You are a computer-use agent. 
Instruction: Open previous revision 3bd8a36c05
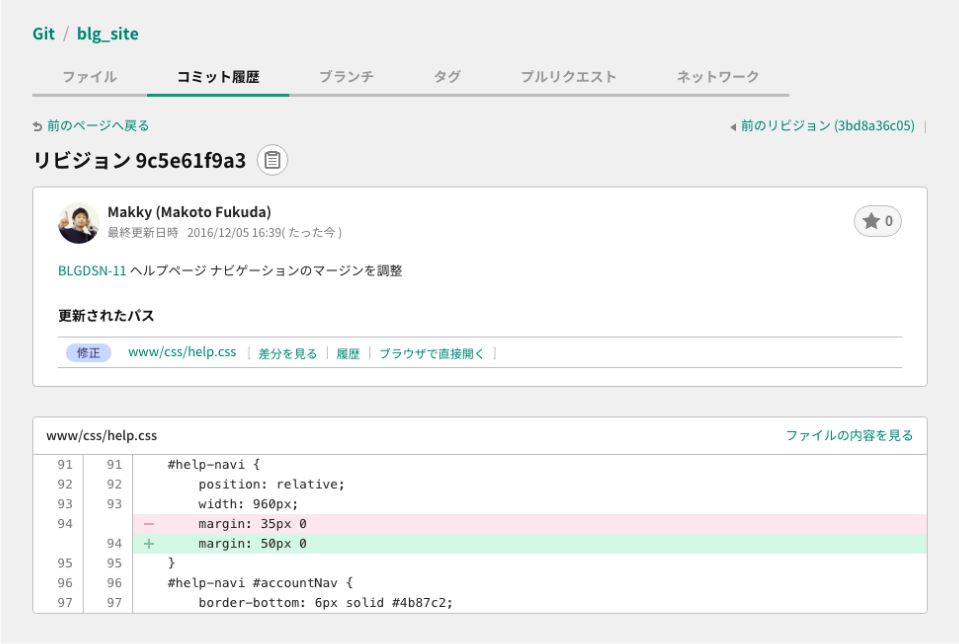pos(826,126)
